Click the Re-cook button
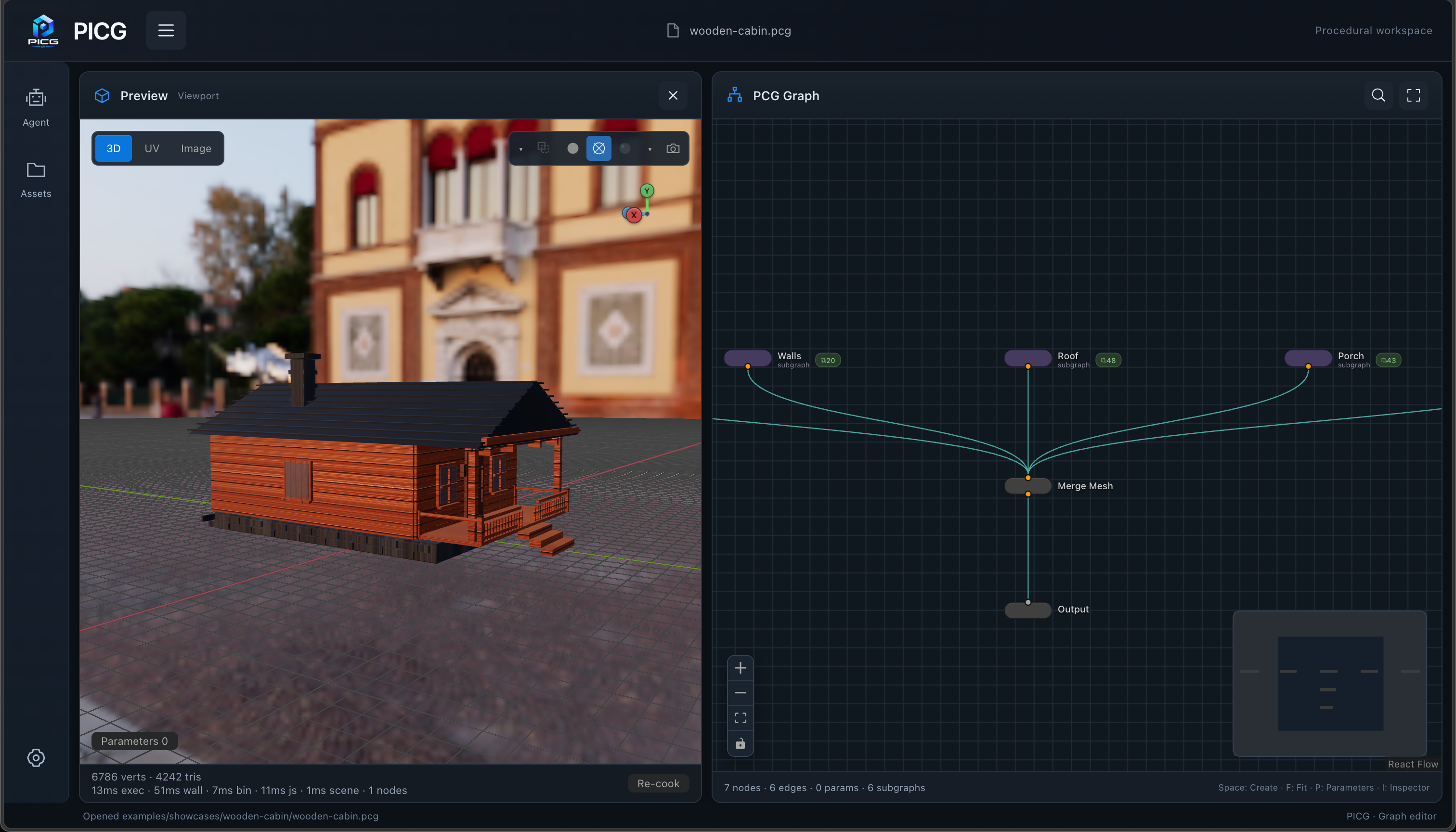 (658, 783)
